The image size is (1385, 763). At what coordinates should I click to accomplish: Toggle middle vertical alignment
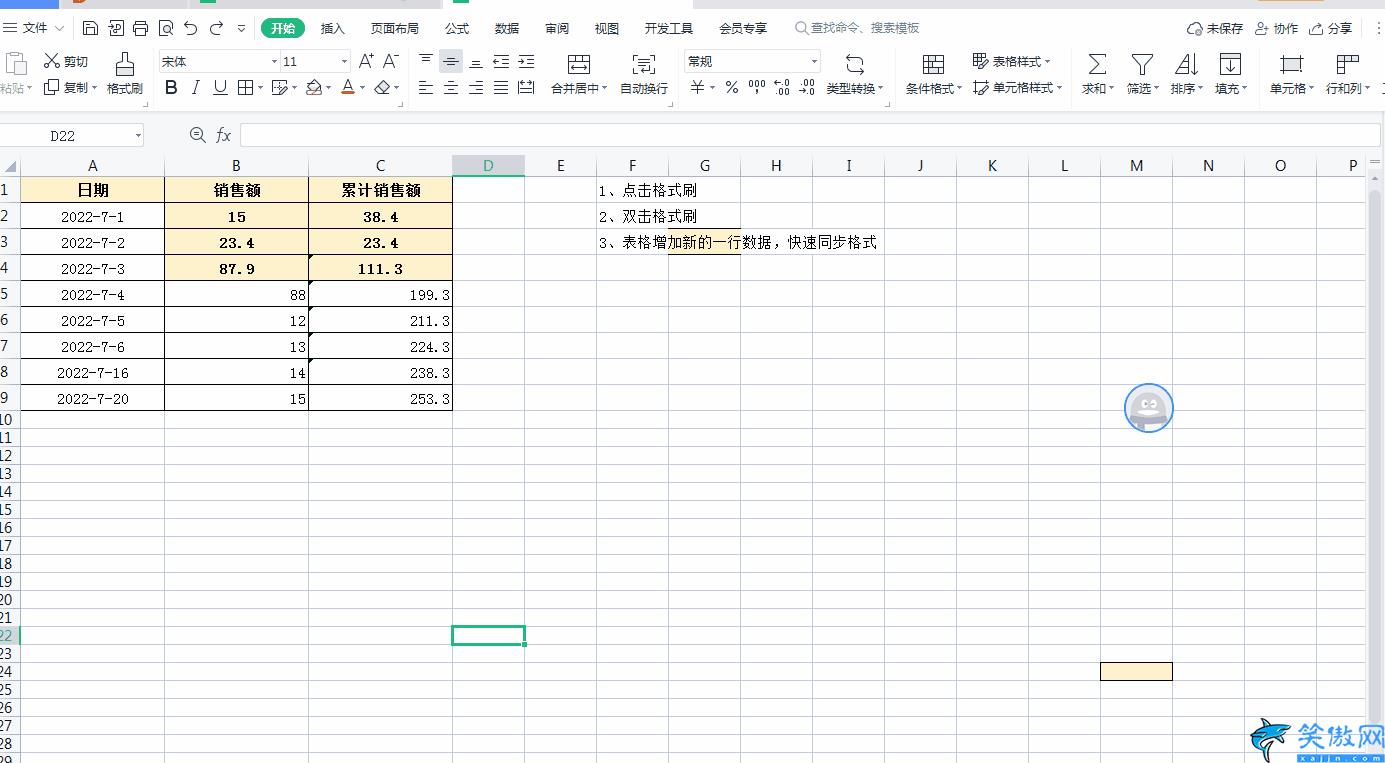(x=451, y=62)
